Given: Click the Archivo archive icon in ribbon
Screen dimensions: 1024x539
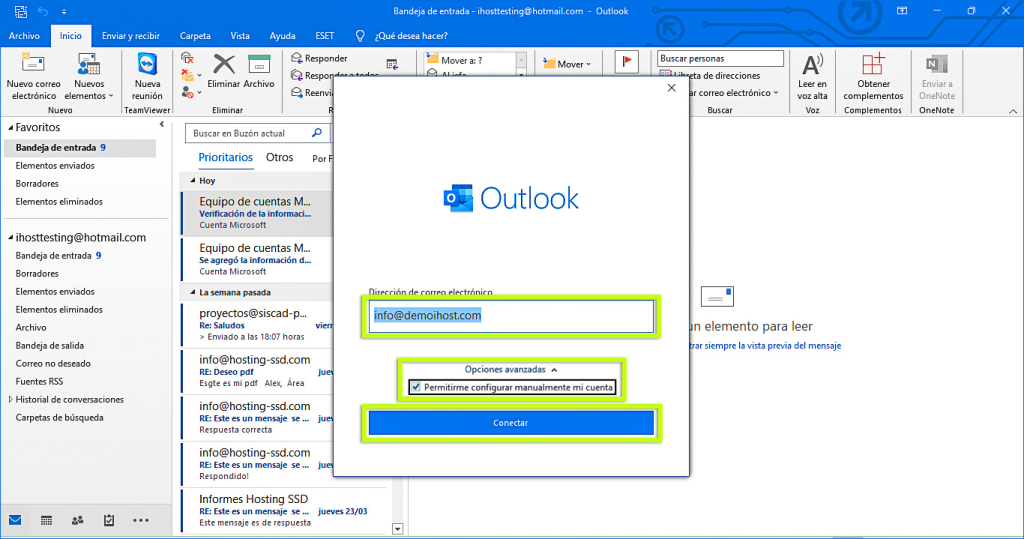Looking at the screenshot, I should 259,66.
